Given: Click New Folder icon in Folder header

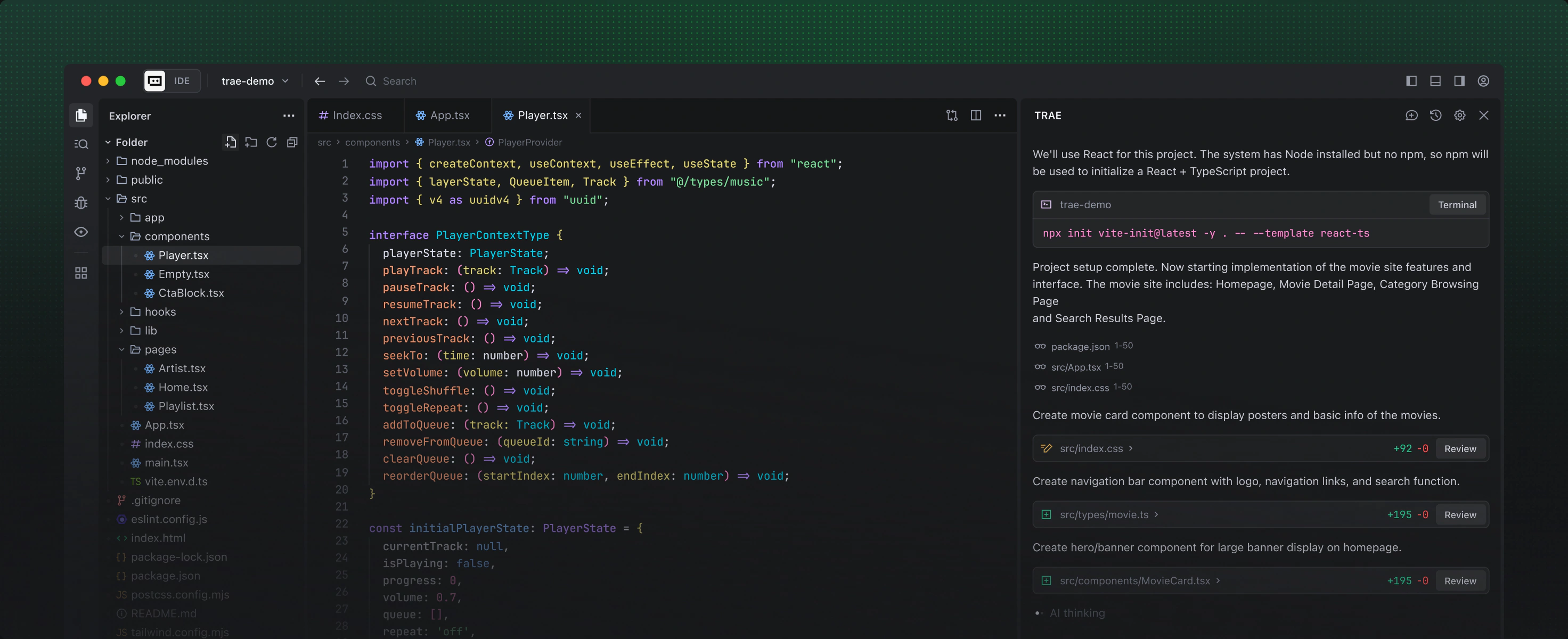Looking at the screenshot, I should click(251, 142).
